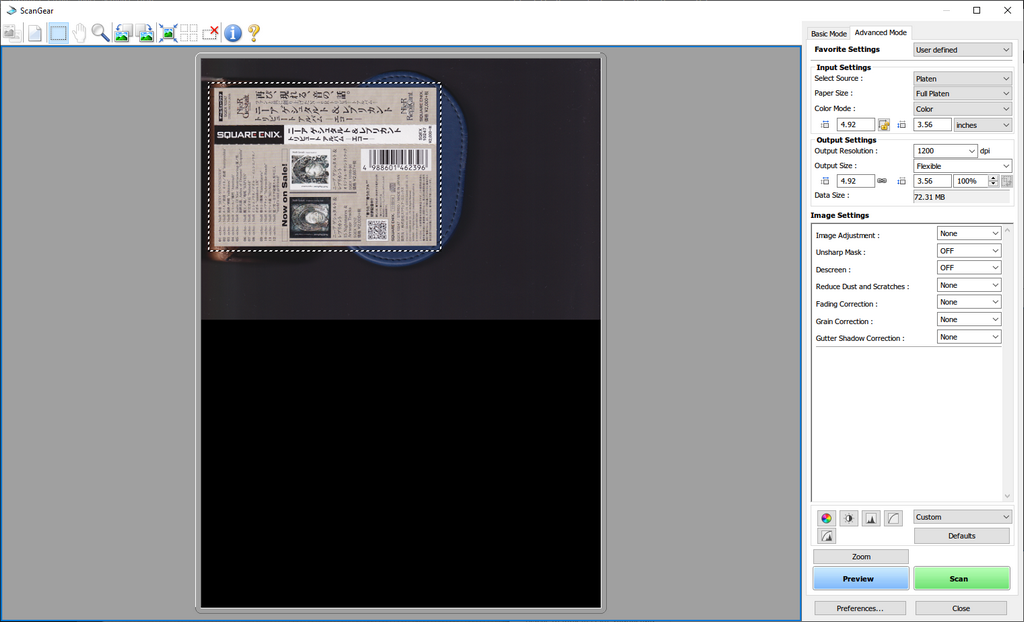Open the Brightness/Contrast adjustment

(849, 518)
